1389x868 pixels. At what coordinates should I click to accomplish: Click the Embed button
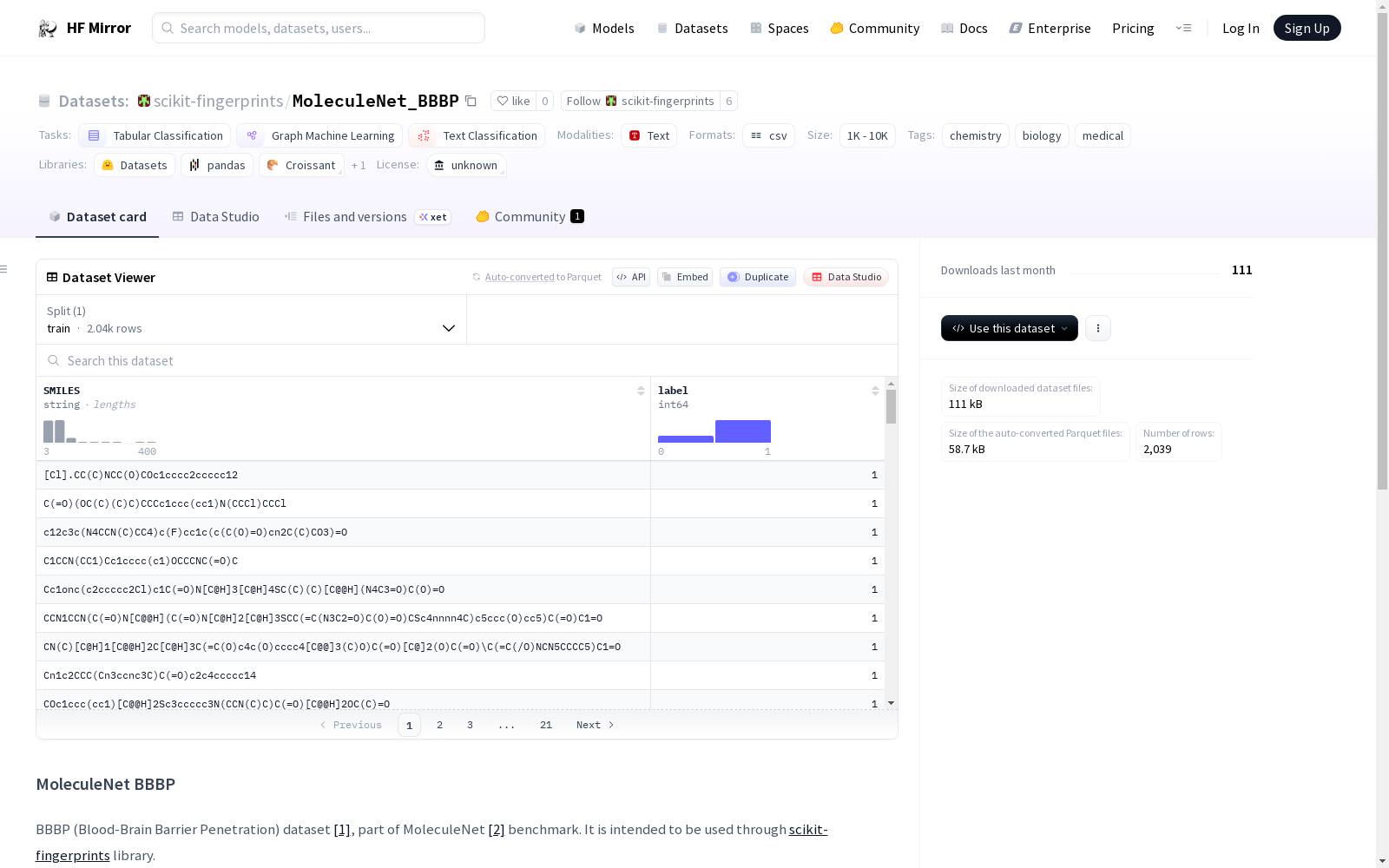(x=685, y=277)
